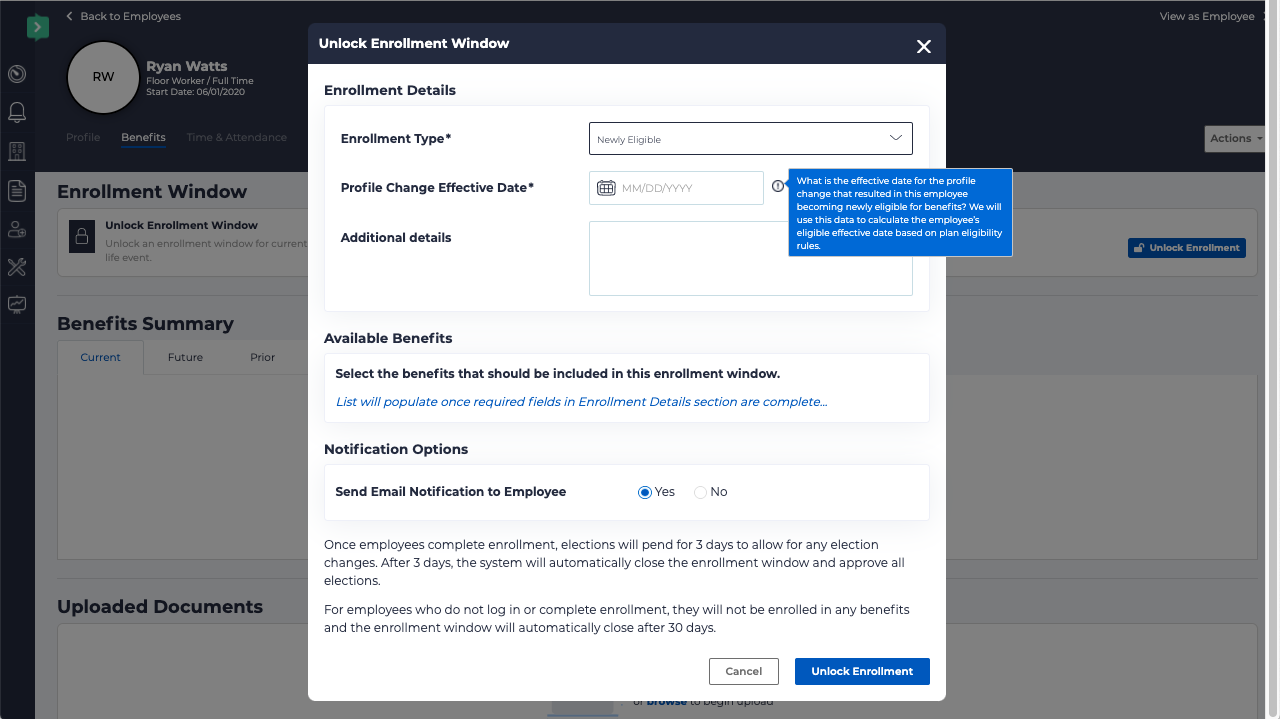Click the calendar icon in the date field
1280x719 pixels.
pyautogui.click(x=605, y=187)
